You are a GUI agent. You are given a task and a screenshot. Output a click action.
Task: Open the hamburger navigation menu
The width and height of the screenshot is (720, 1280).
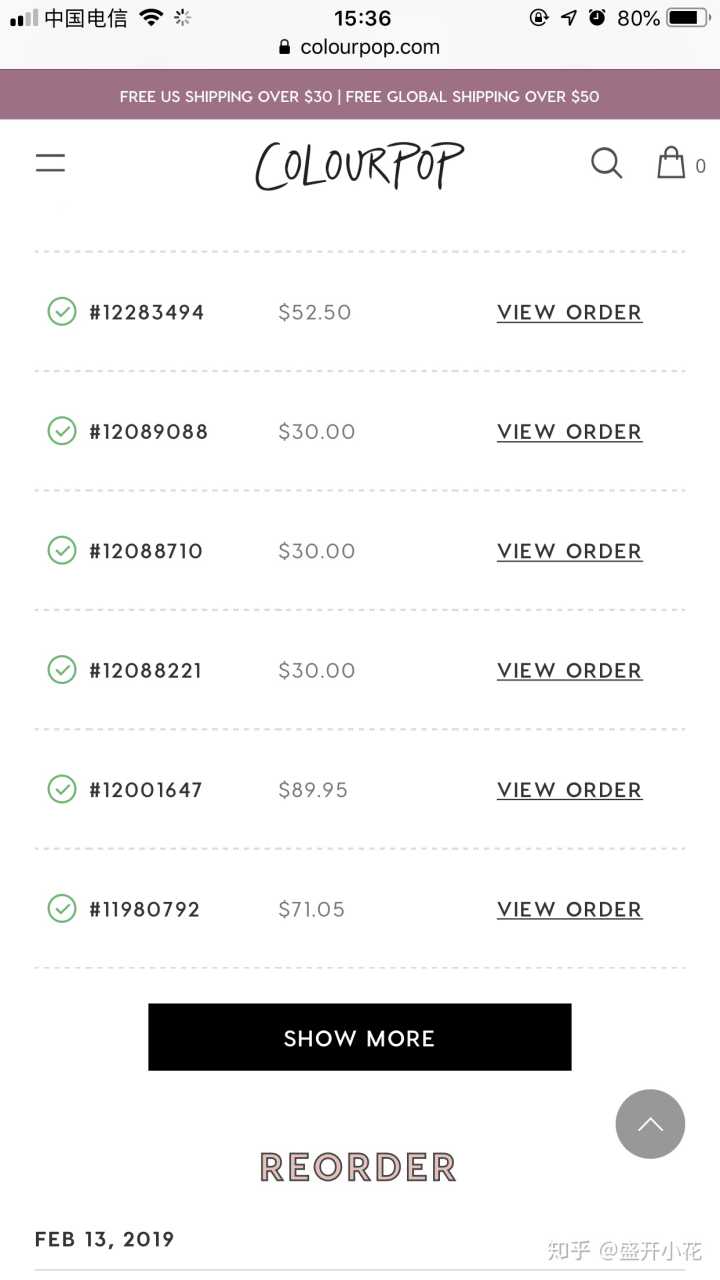pos(50,163)
